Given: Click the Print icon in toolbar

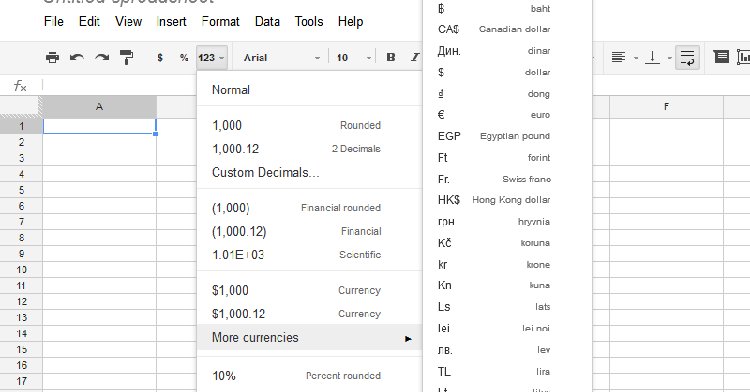Looking at the screenshot, I should point(52,58).
